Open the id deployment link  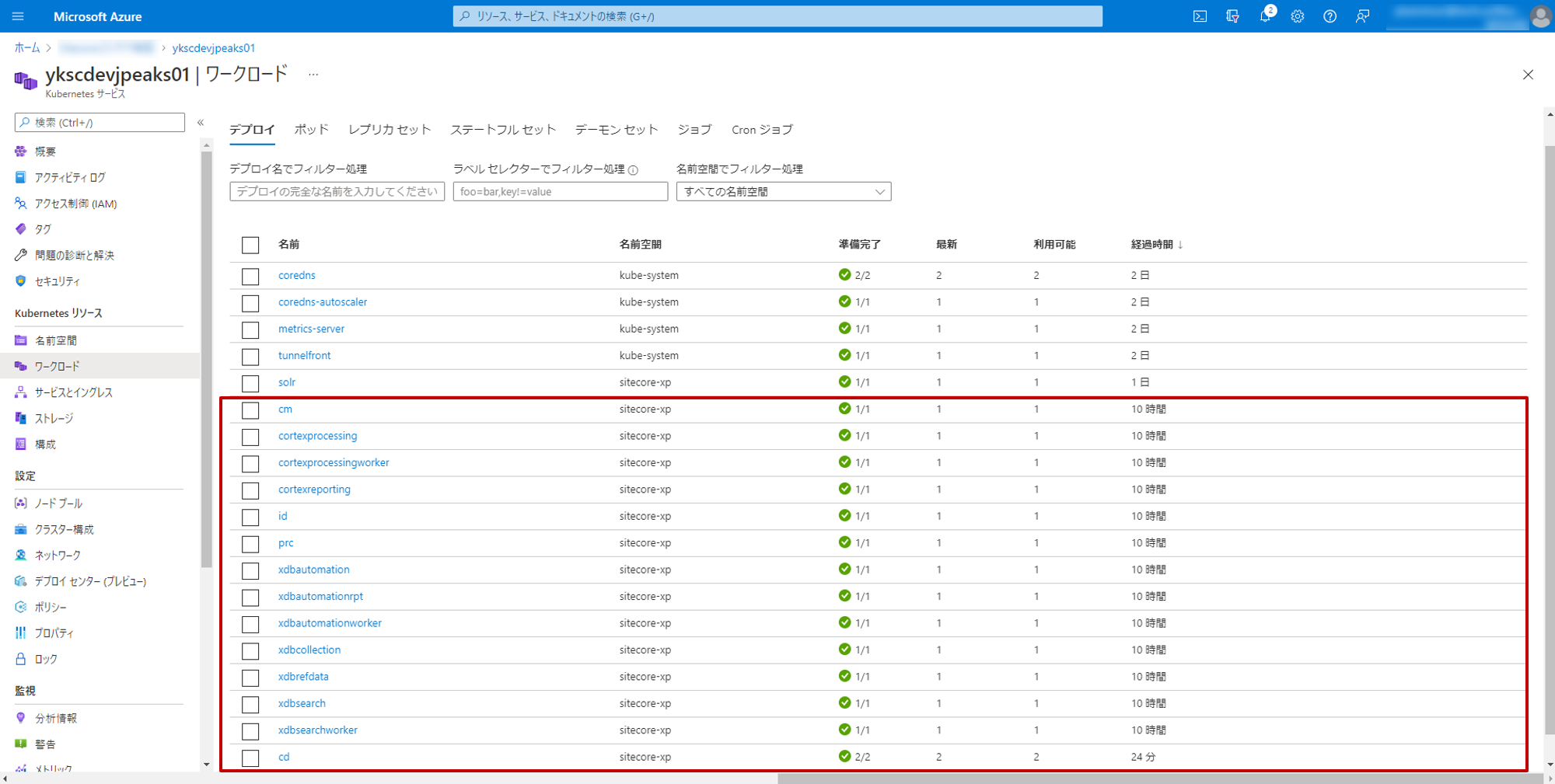(283, 516)
